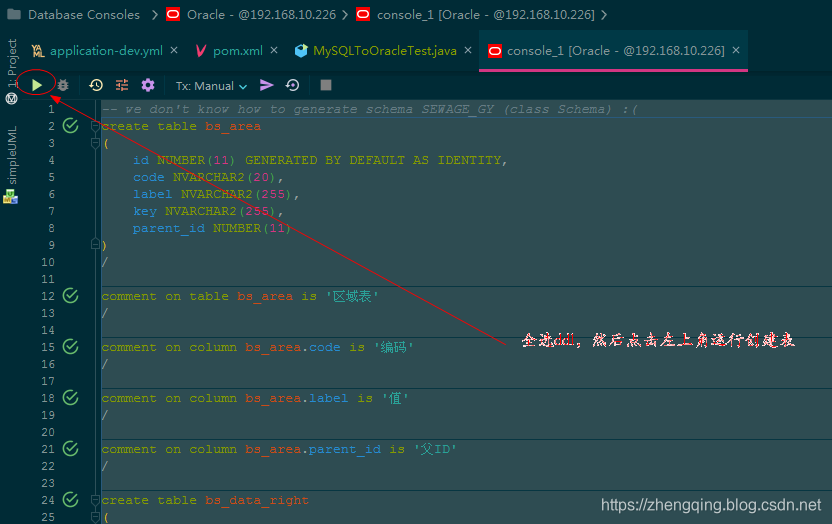Viewport: 832px width, 524px height.
Task: Click the executed checkmark on line 24
Action: click(71, 500)
